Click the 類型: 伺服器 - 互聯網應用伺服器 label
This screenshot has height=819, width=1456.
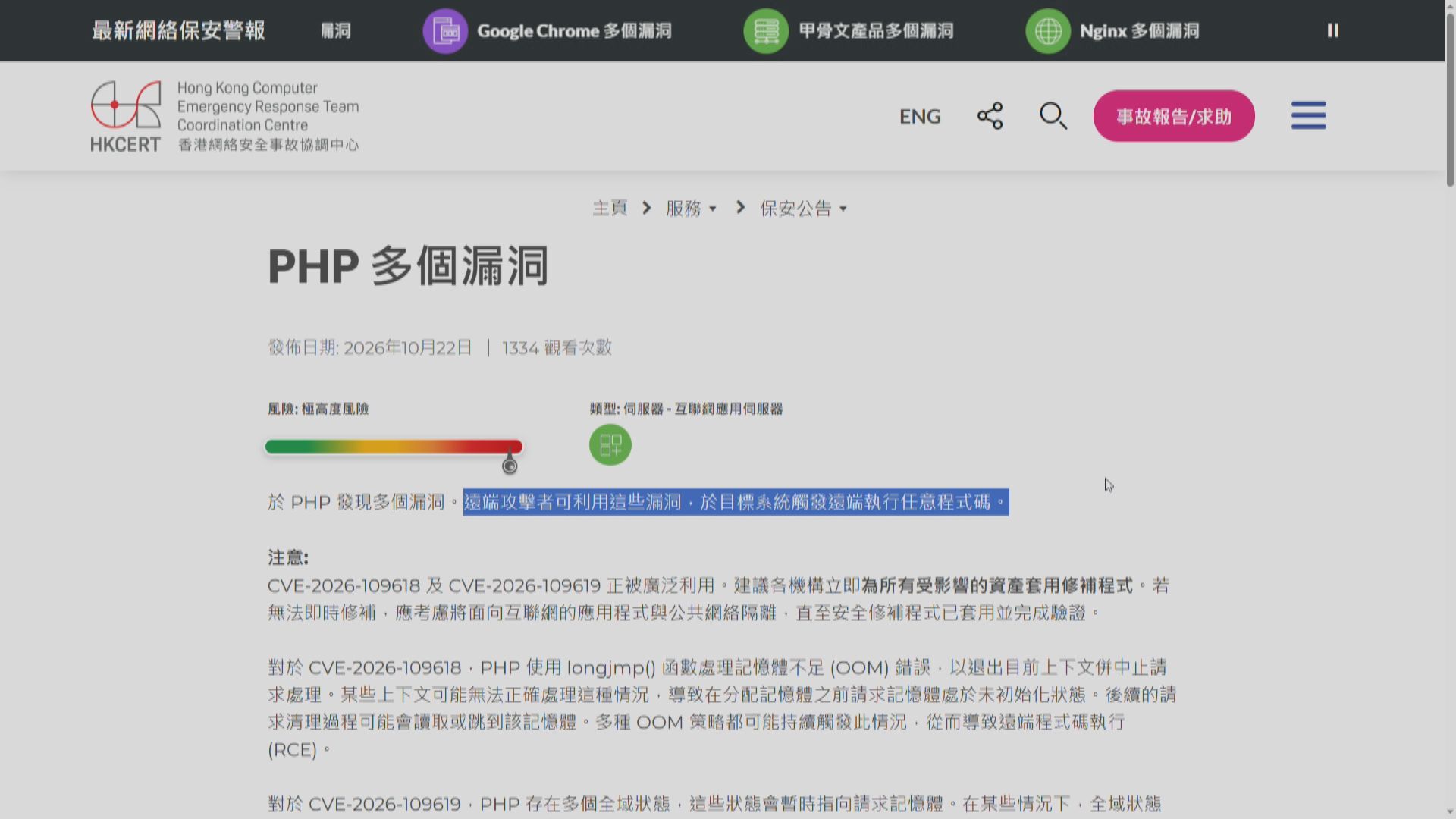[x=686, y=409]
